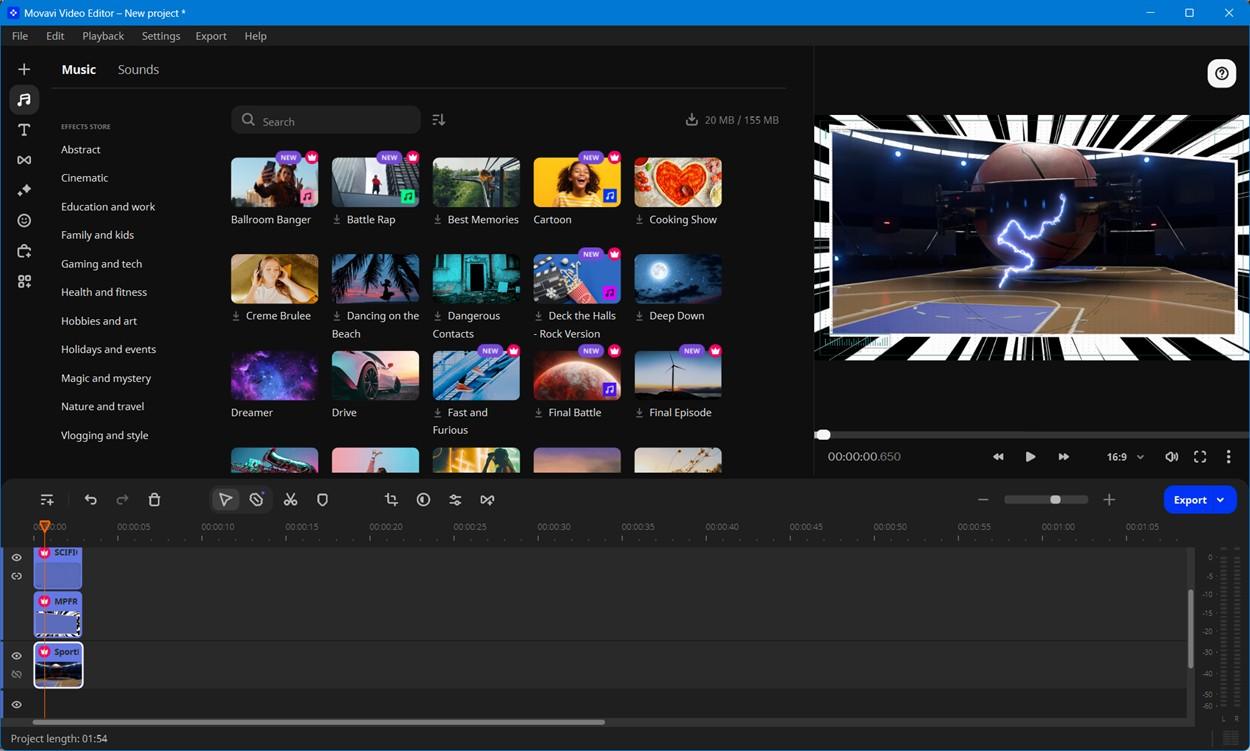This screenshot has height=751, width=1250.
Task: Toggle link icon on overlay track
Action: [x=16, y=577]
